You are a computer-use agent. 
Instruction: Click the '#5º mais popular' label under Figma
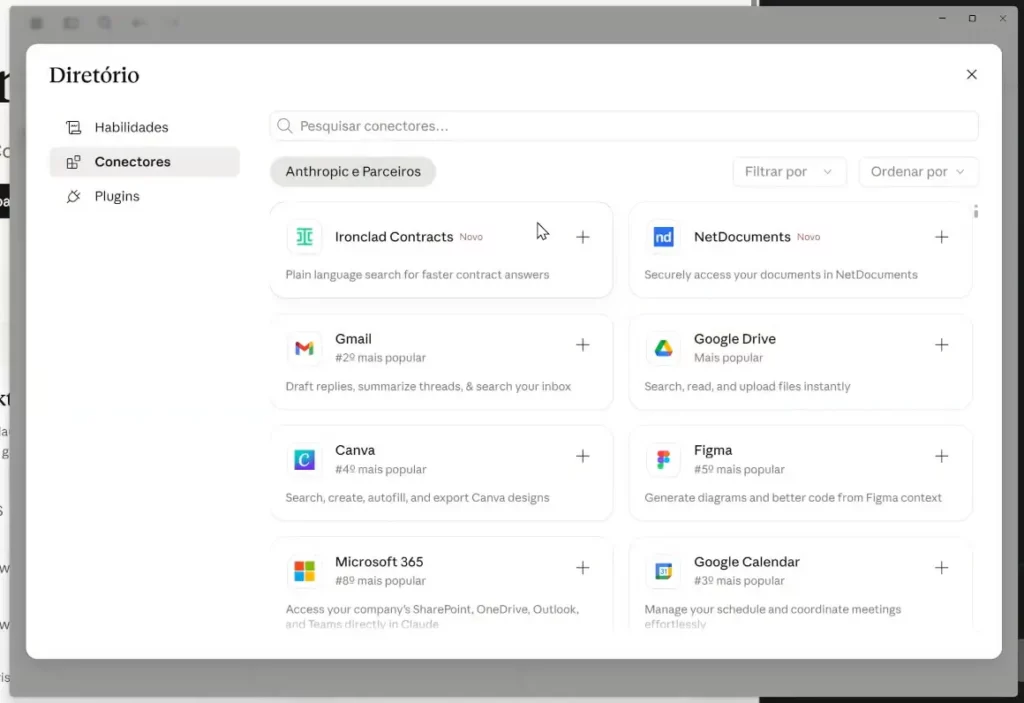tap(739, 469)
